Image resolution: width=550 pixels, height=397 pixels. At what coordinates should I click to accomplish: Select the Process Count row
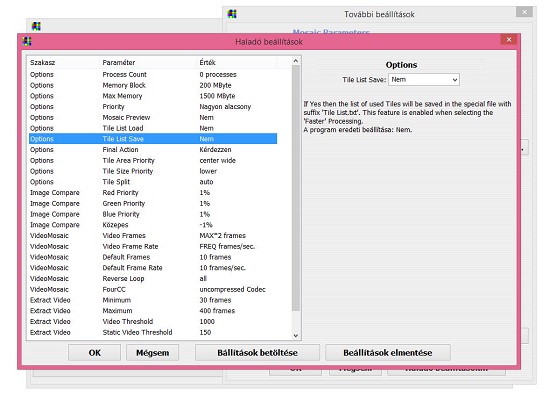pyautogui.click(x=153, y=74)
